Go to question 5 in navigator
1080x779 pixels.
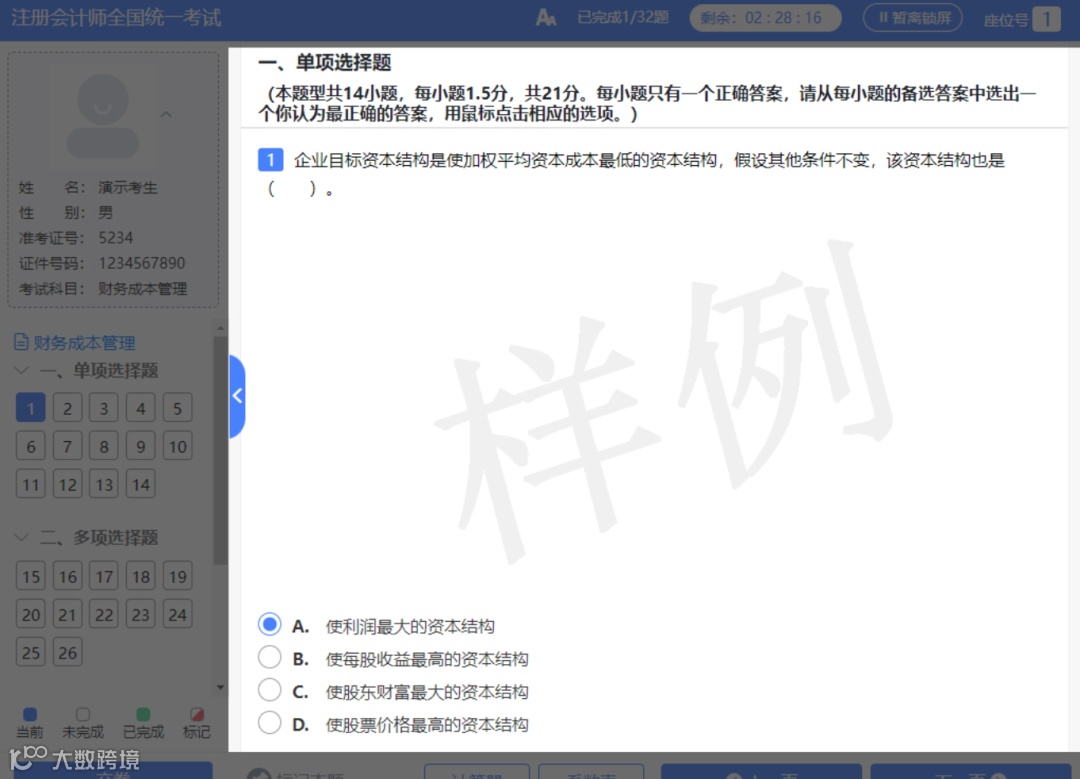click(x=178, y=408)
